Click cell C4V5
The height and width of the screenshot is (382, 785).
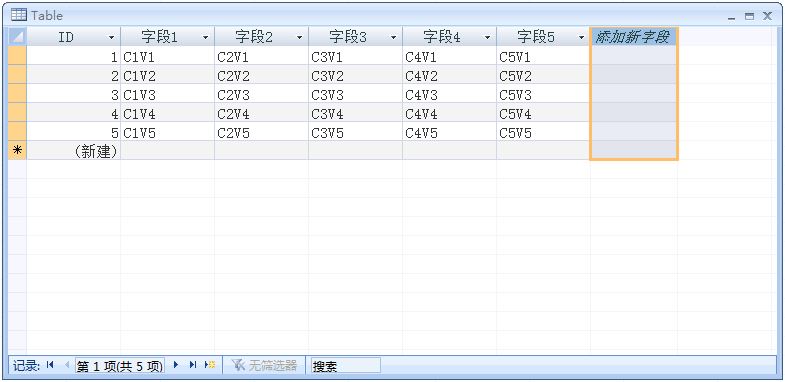tap(450, 132)
